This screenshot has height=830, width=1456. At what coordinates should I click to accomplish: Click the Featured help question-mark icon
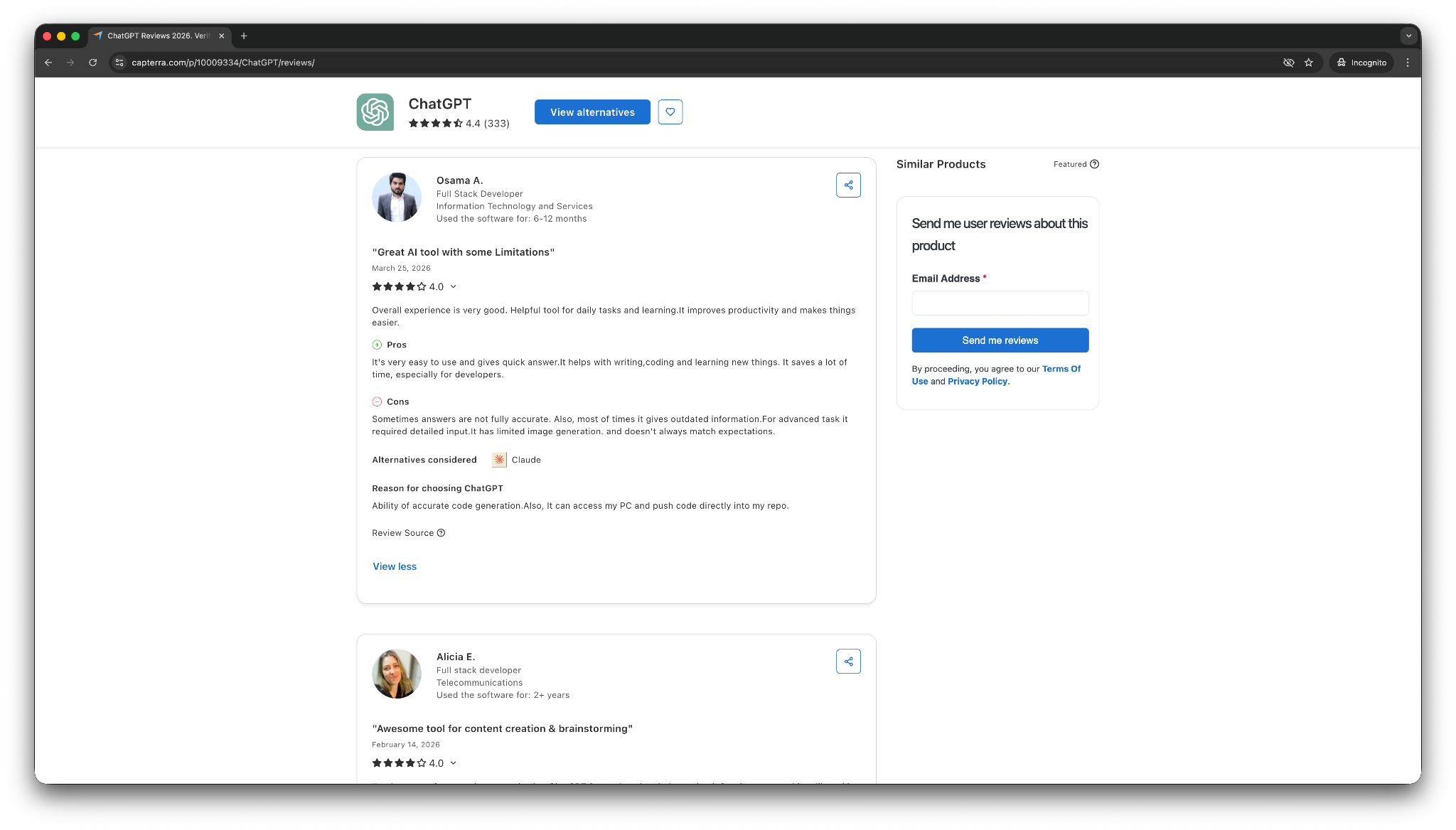(x=1094, y=164)
